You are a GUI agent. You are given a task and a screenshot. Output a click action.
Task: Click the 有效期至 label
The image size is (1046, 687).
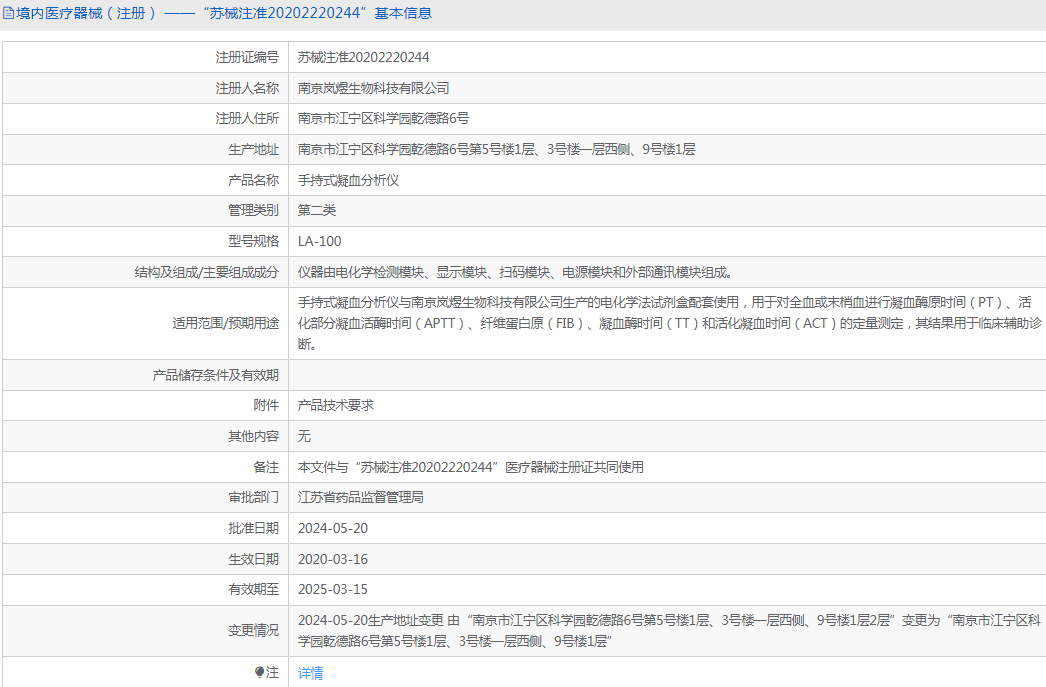pyautogui.click(x=253, y=589)
